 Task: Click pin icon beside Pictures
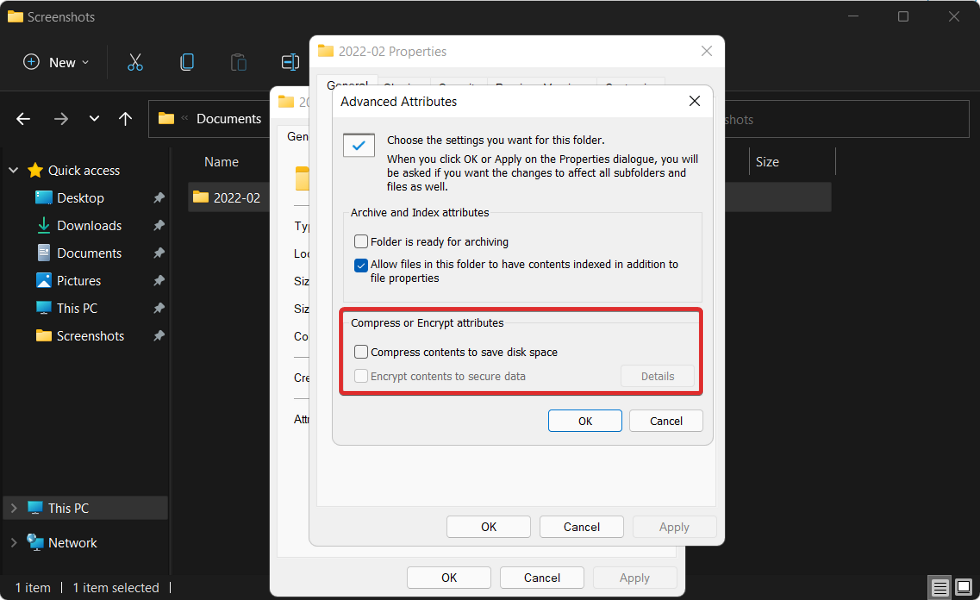pos(159,281)
